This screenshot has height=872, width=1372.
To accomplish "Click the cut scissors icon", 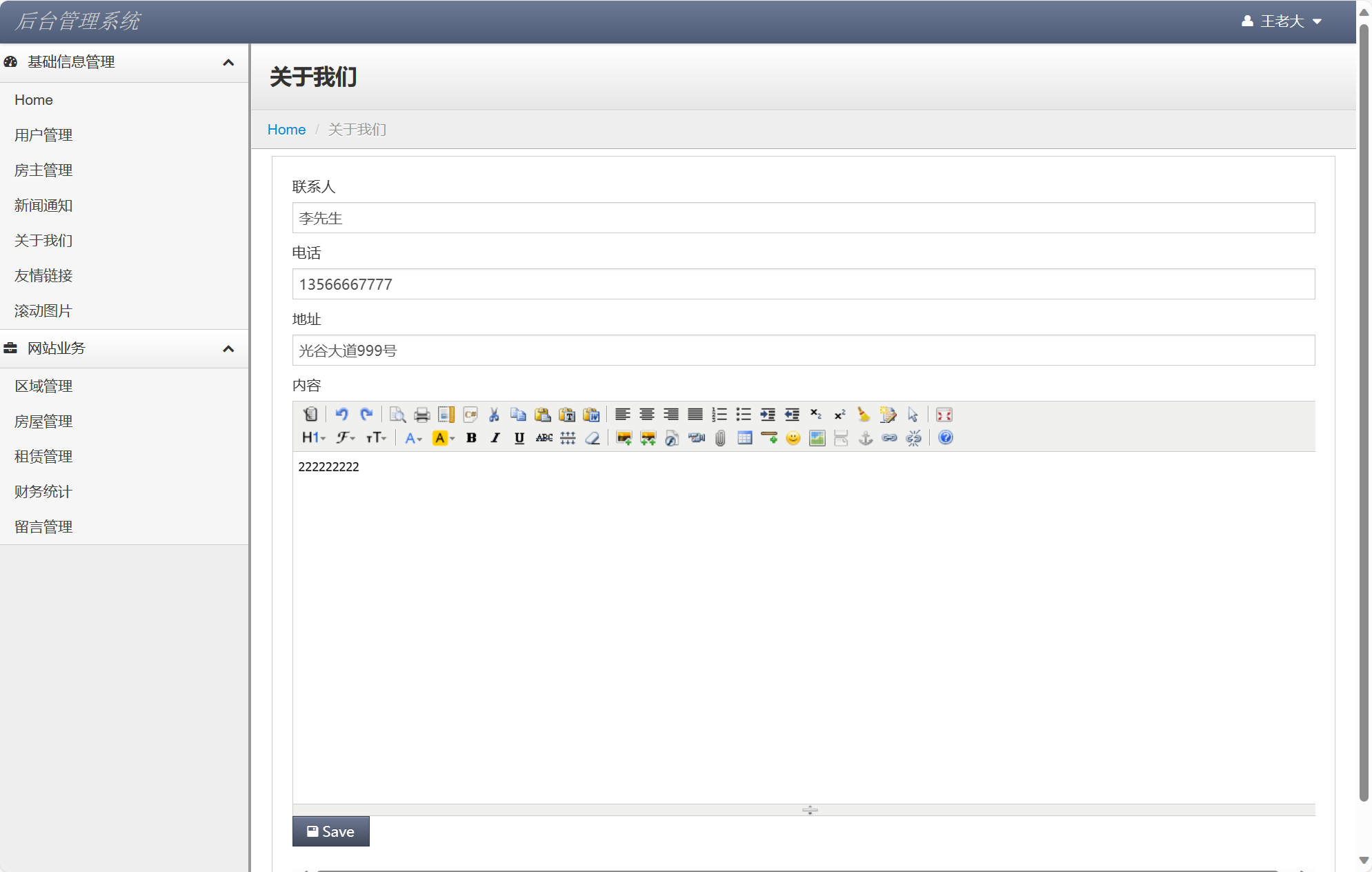I will 494,414.
